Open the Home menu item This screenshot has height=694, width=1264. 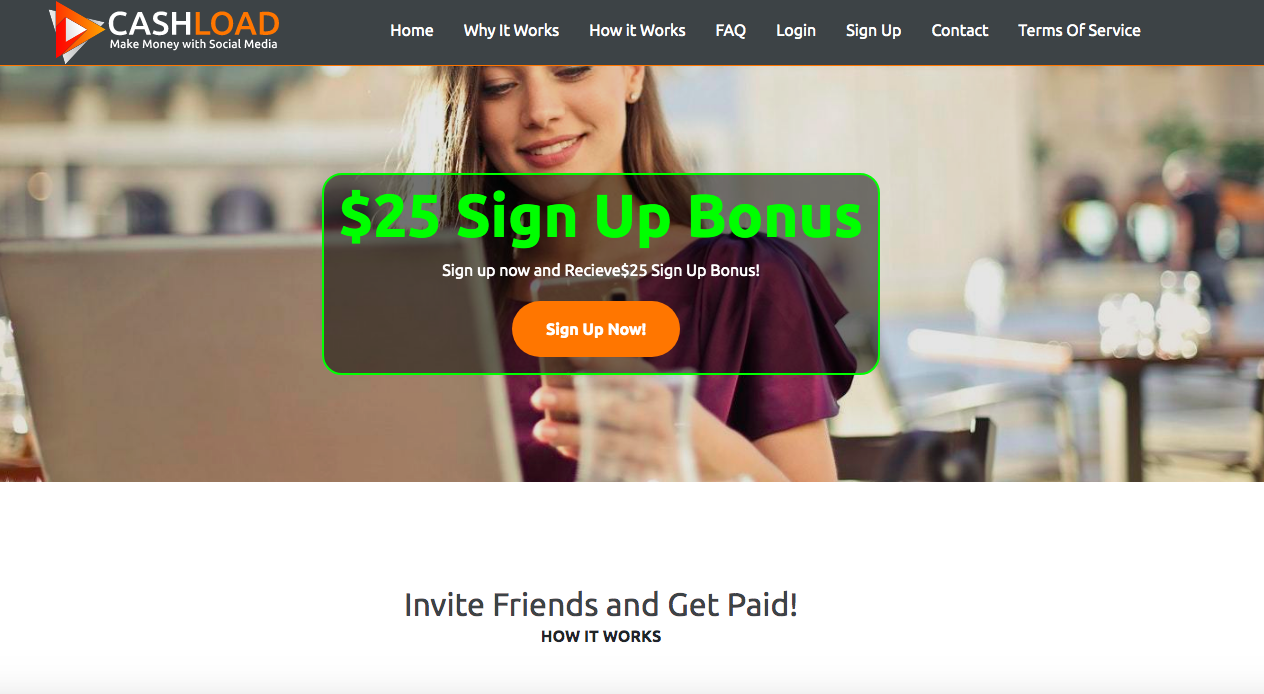coord(412,30)
